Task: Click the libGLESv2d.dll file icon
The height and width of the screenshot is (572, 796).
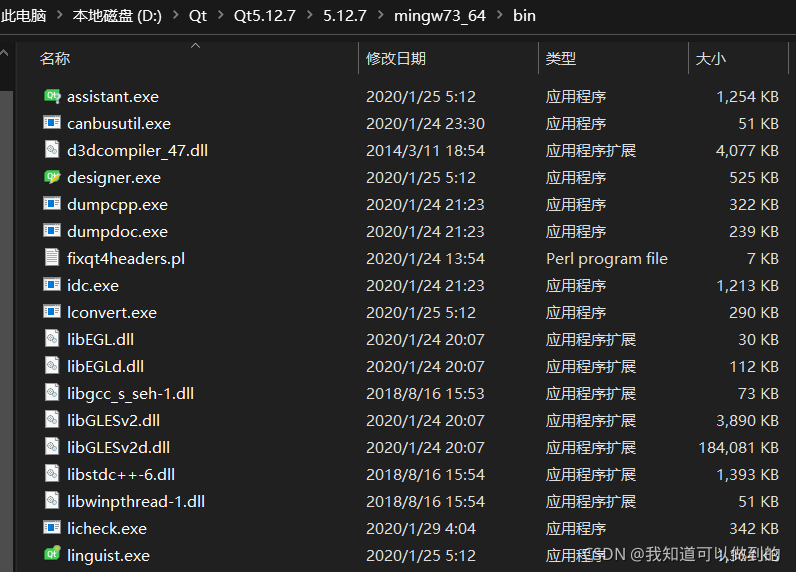Action: pyautogui.click(x=52, y=446)
